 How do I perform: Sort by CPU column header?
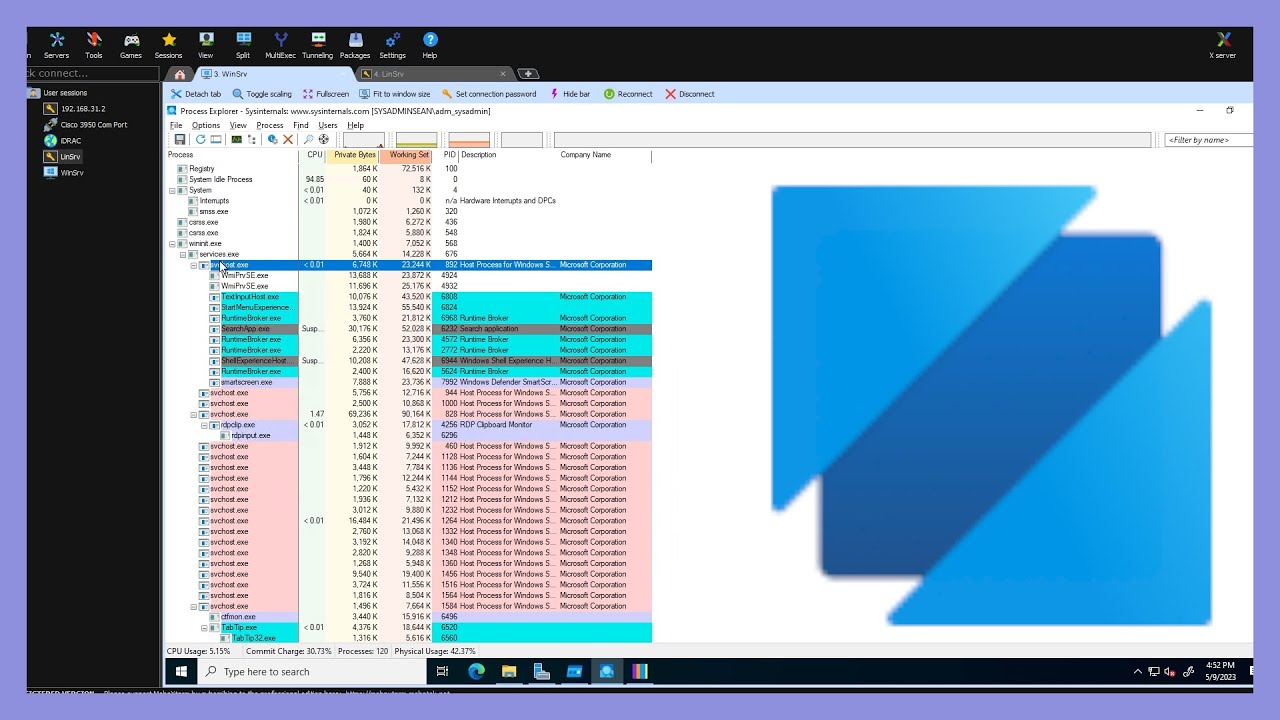coord(315,155)
